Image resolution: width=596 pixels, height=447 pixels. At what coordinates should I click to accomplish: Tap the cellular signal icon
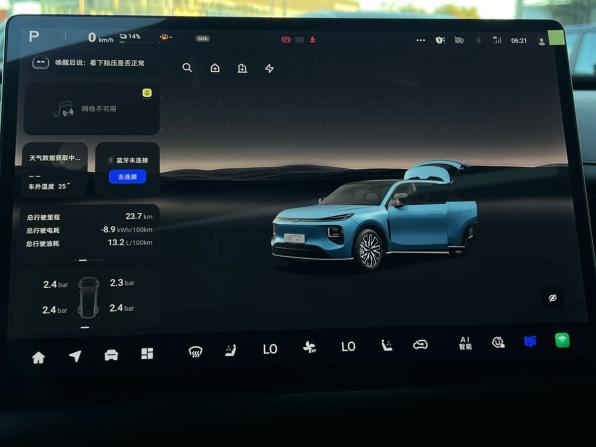tap(497, 40)
